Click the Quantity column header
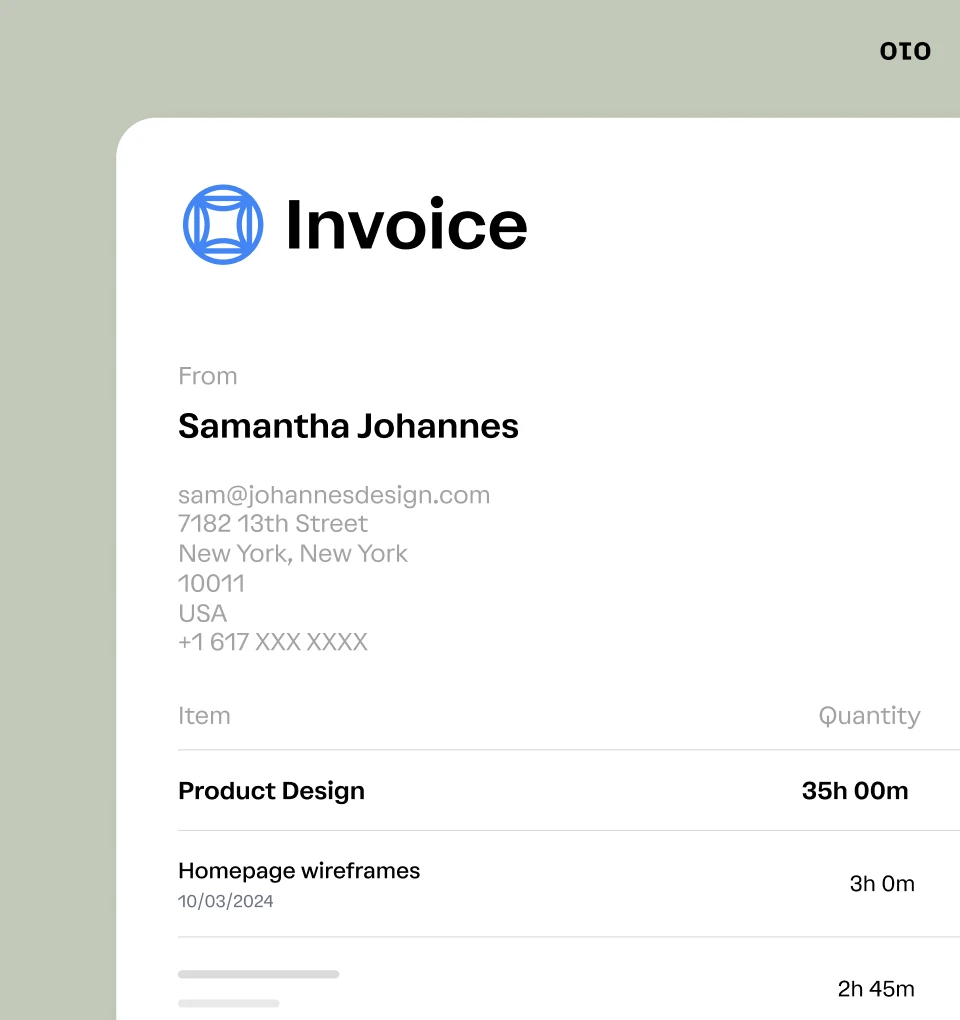The width and height of the screenshot is (960, 1020). pyautogui.click(x=869, y=715)
